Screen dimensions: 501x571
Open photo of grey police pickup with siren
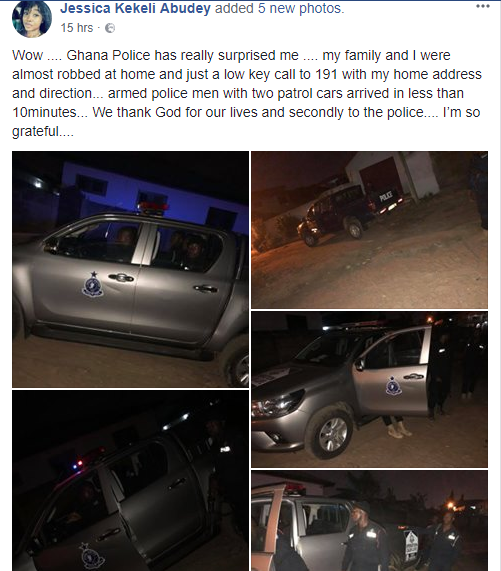[130, 269]
